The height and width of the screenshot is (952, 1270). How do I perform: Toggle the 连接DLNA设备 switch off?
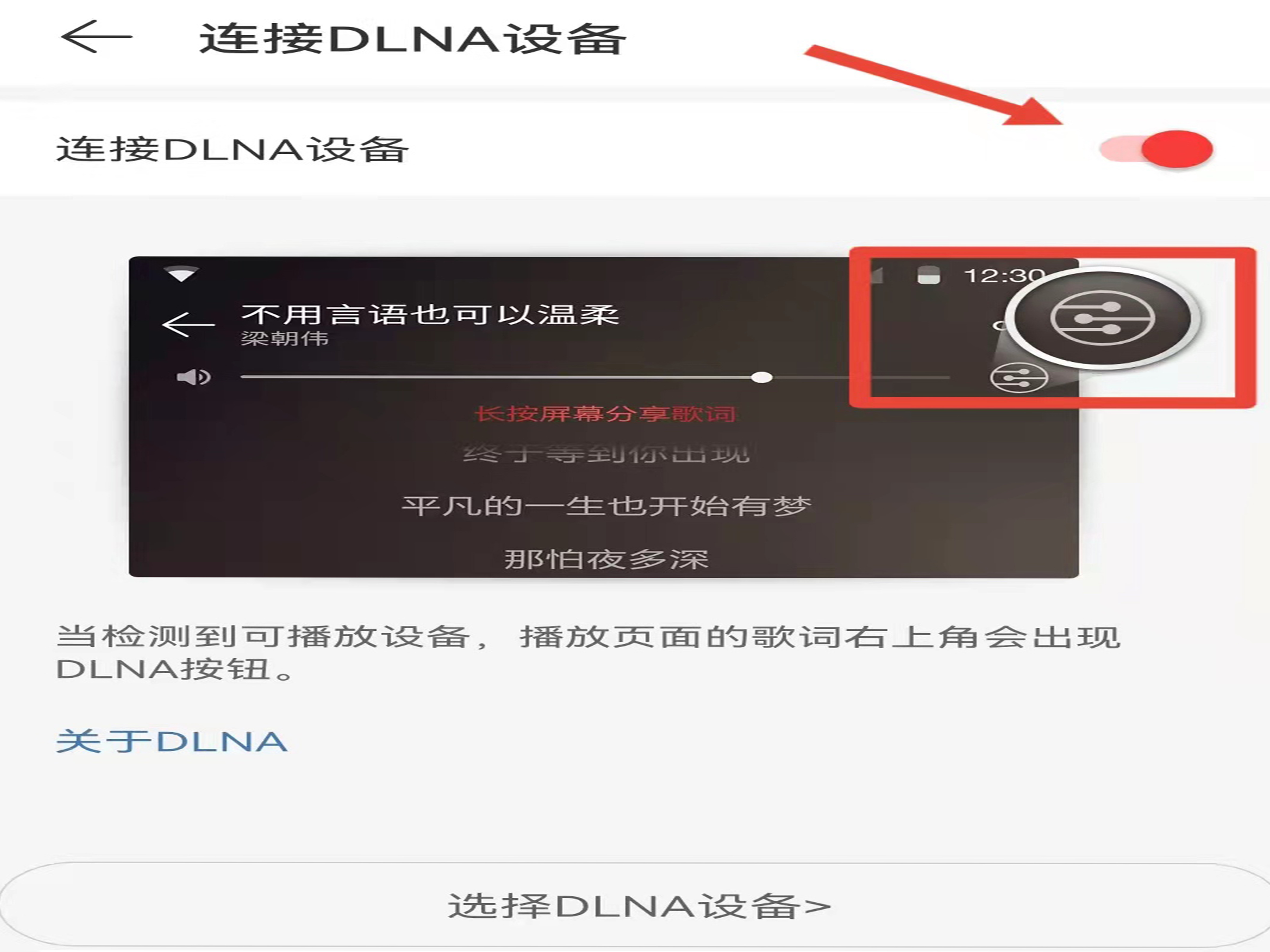tap(1156, 149)
